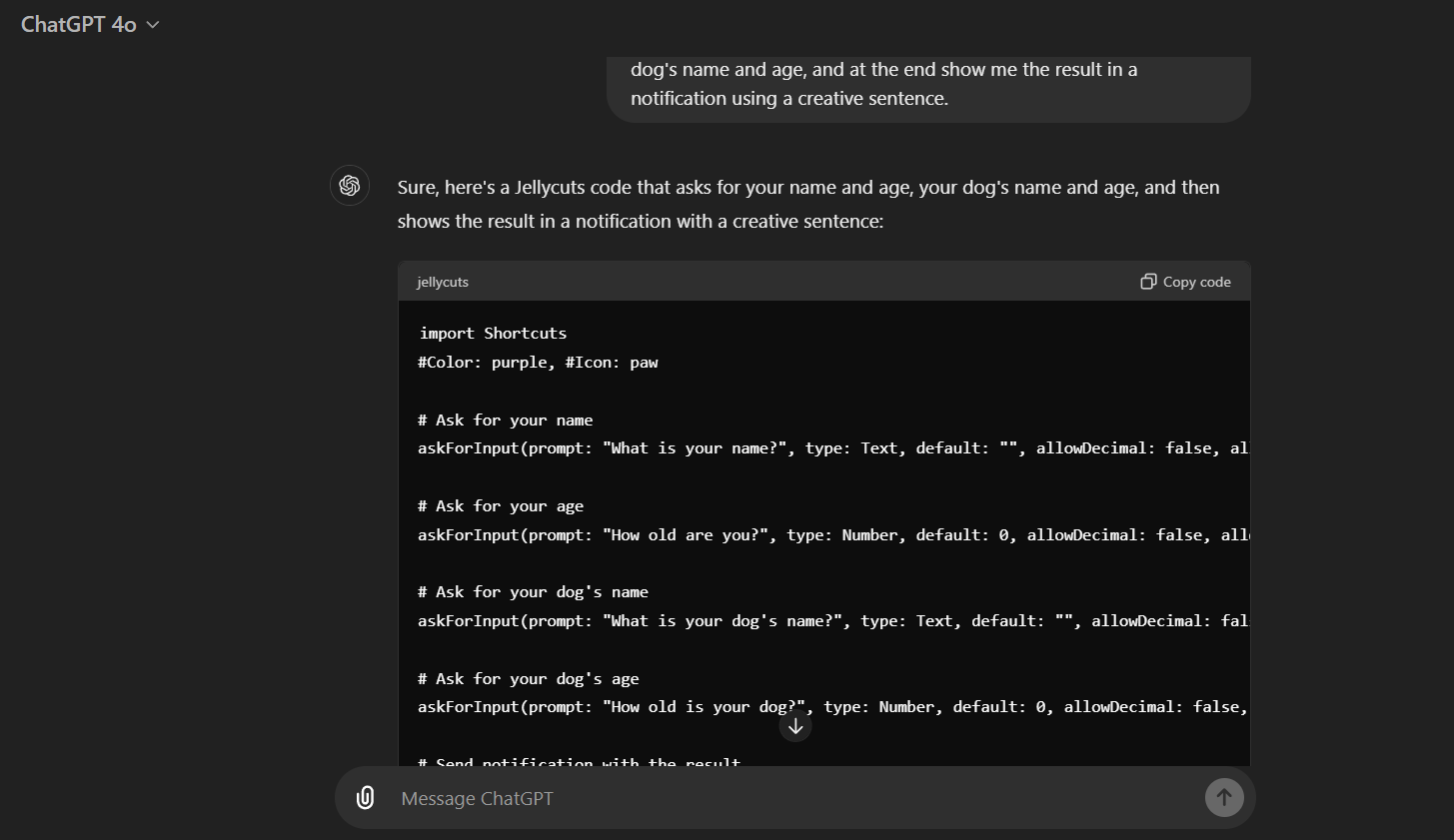Click the scroll to bottom arrow button

[x=795, y=726]
